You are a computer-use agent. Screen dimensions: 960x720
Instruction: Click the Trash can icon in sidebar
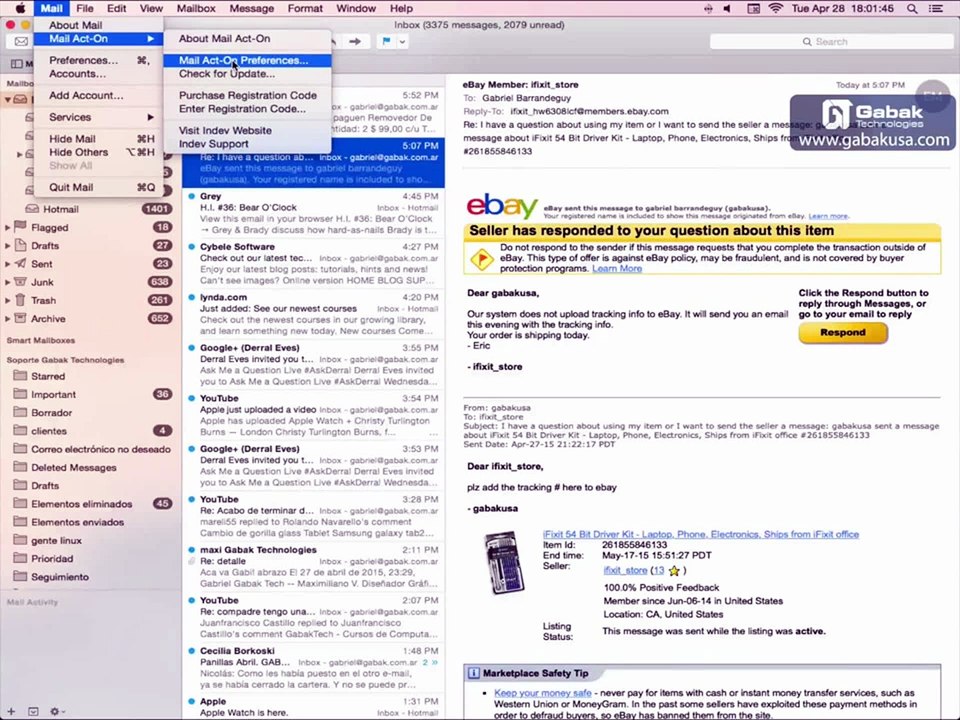[20, 300]
